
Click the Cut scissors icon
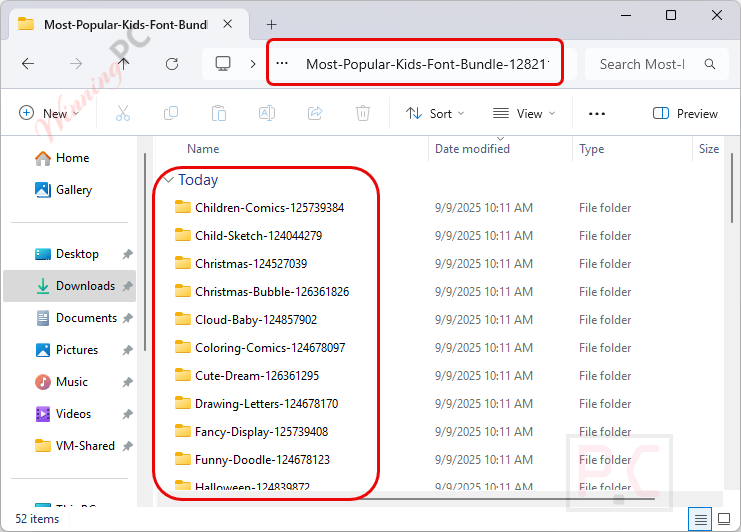pyautogui.click(x=123, y=113)
